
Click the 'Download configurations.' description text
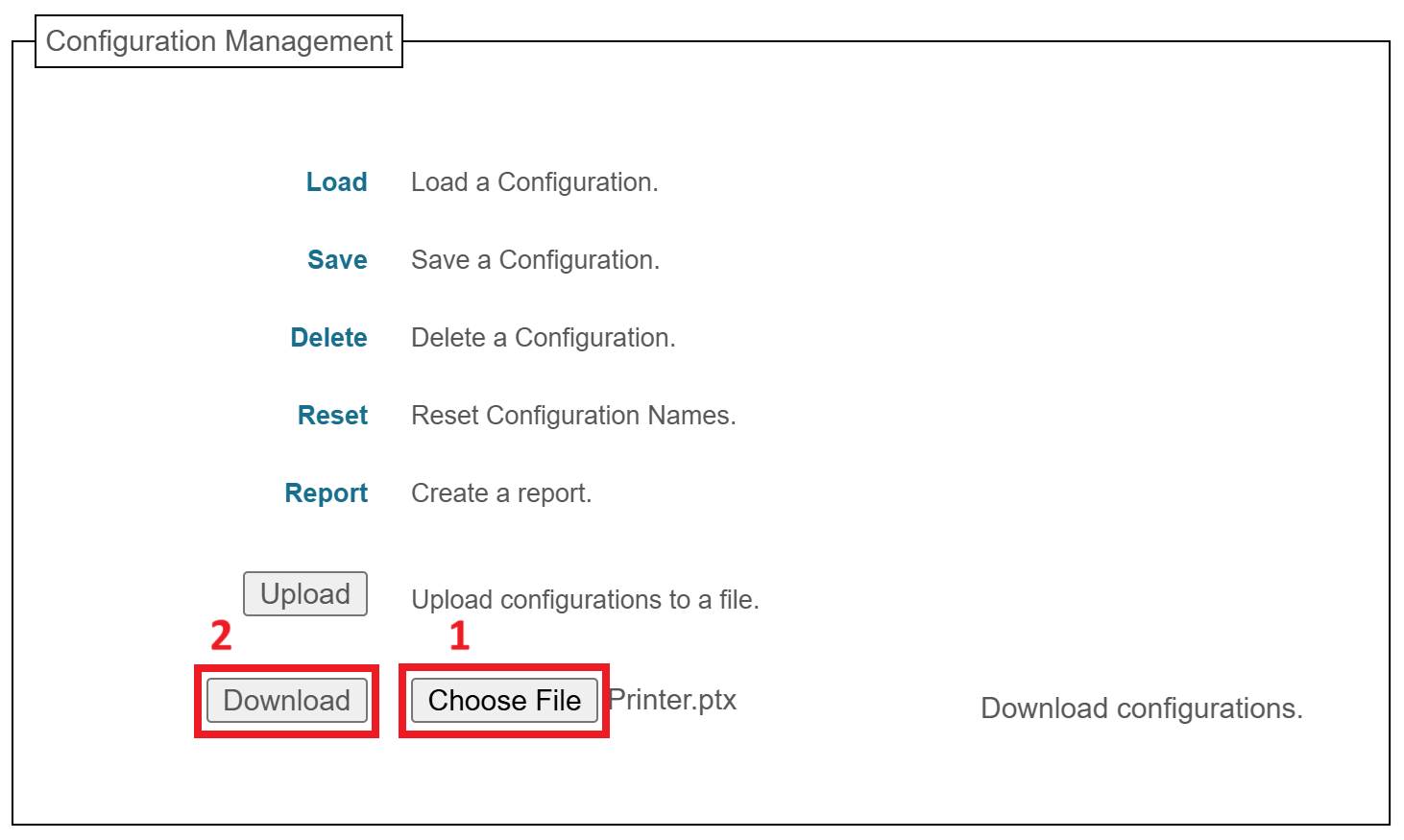(1142, 708)
